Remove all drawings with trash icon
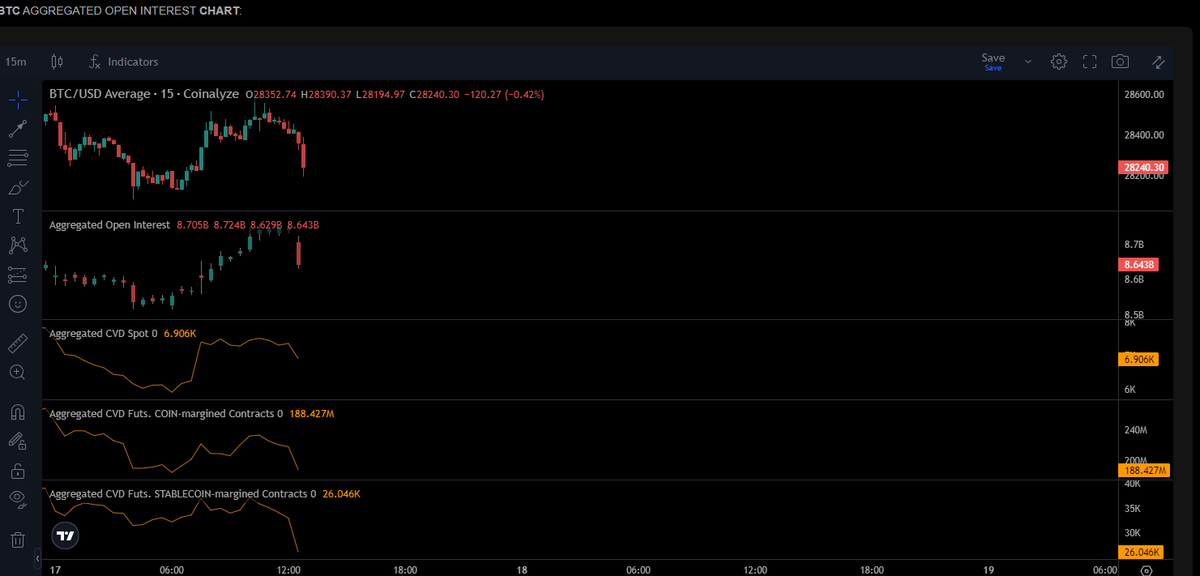Screen dimensions: 1200x576 click(18, 540)
